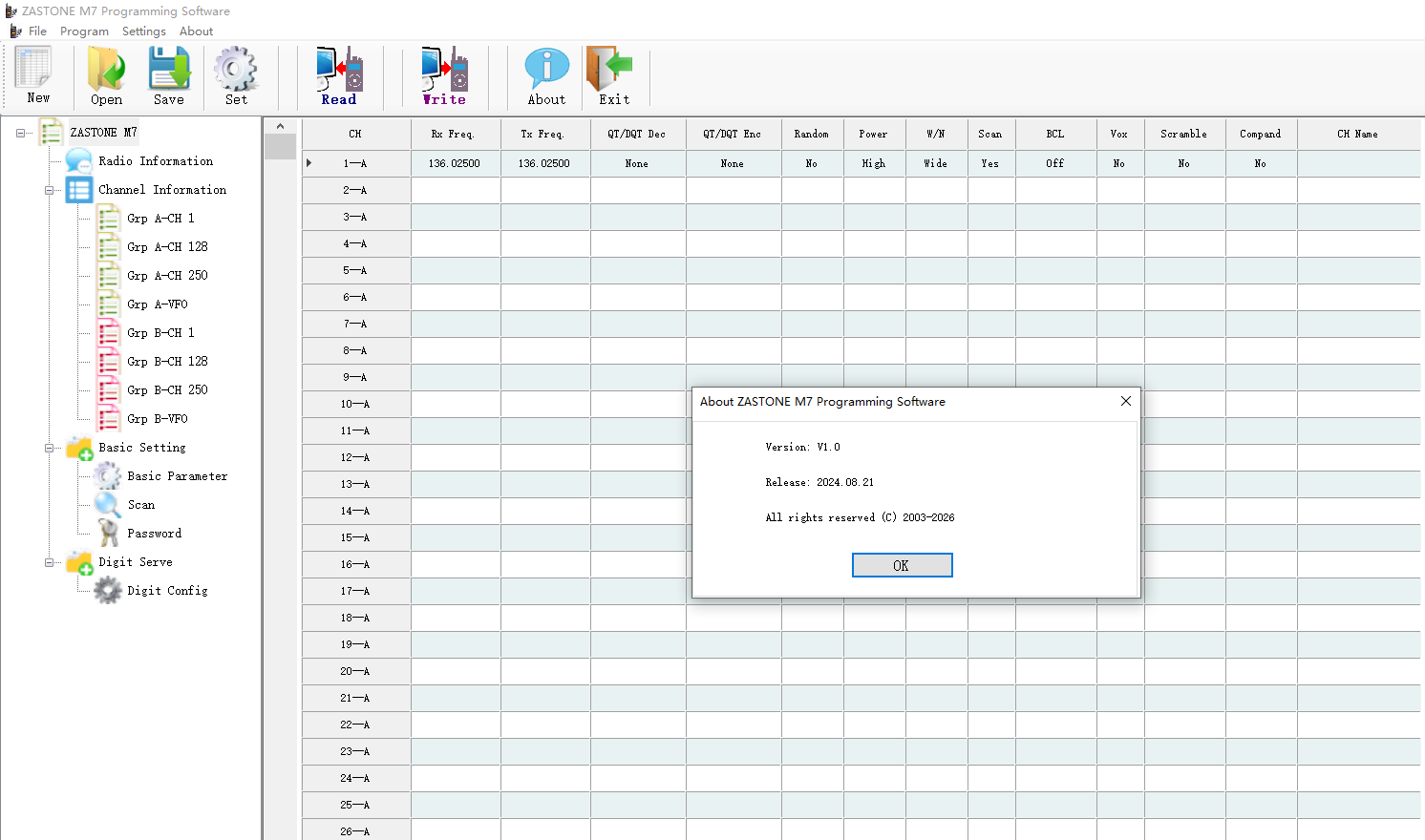Click the Grp A-CH 128 list icon

[x=108, y=247]
